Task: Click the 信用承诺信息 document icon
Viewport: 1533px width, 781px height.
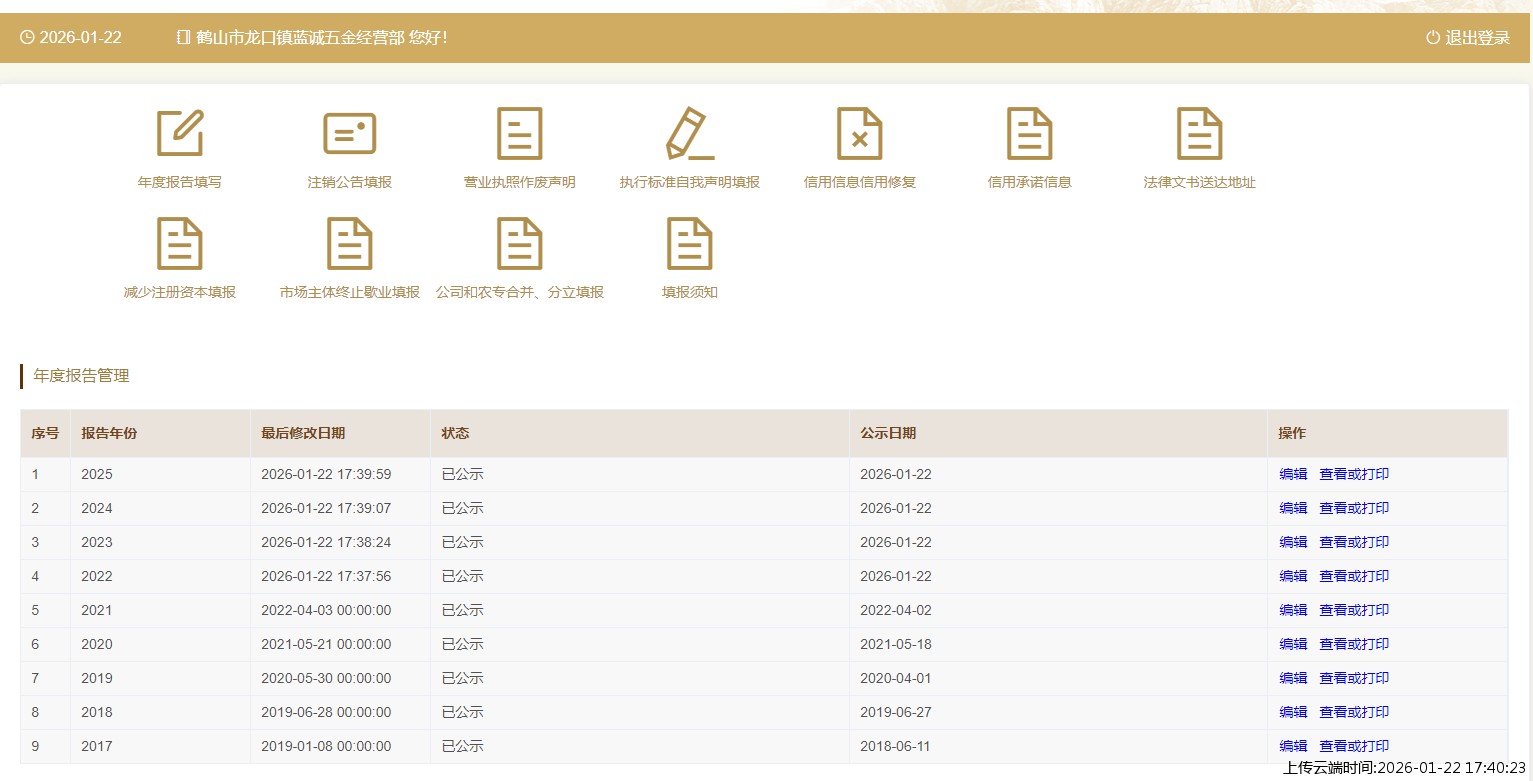Action: click(x=1029, y=133)
